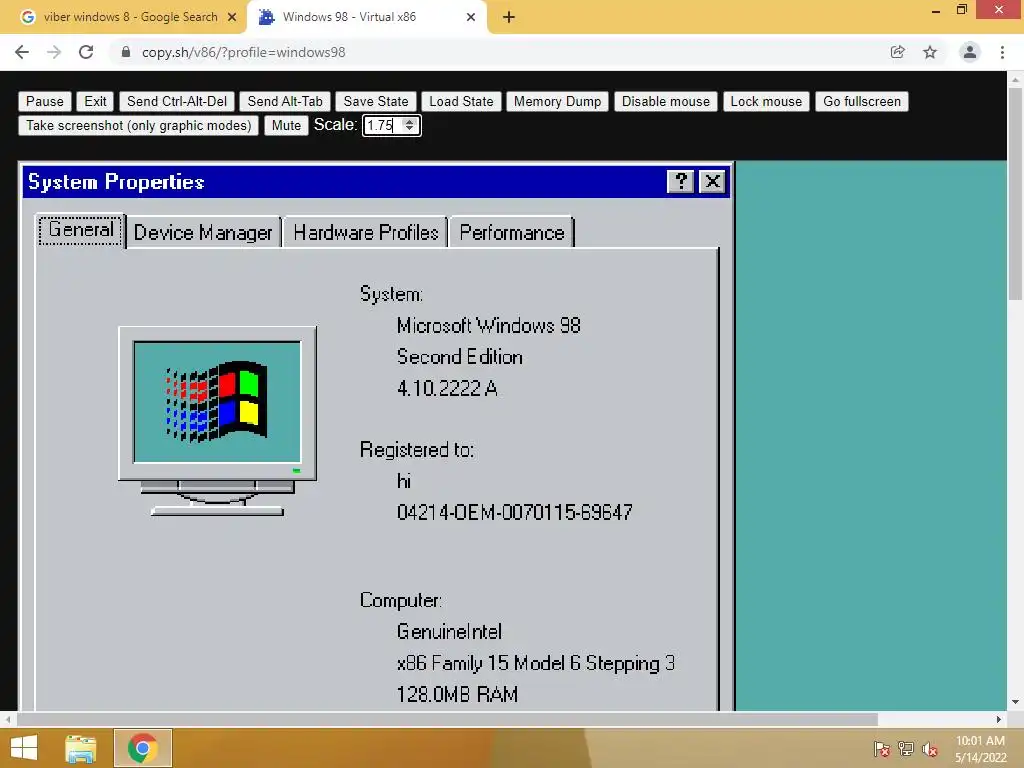Click the text 'Microsoft Windows 98'
The image size is (1024, 768).
point(488,325)
